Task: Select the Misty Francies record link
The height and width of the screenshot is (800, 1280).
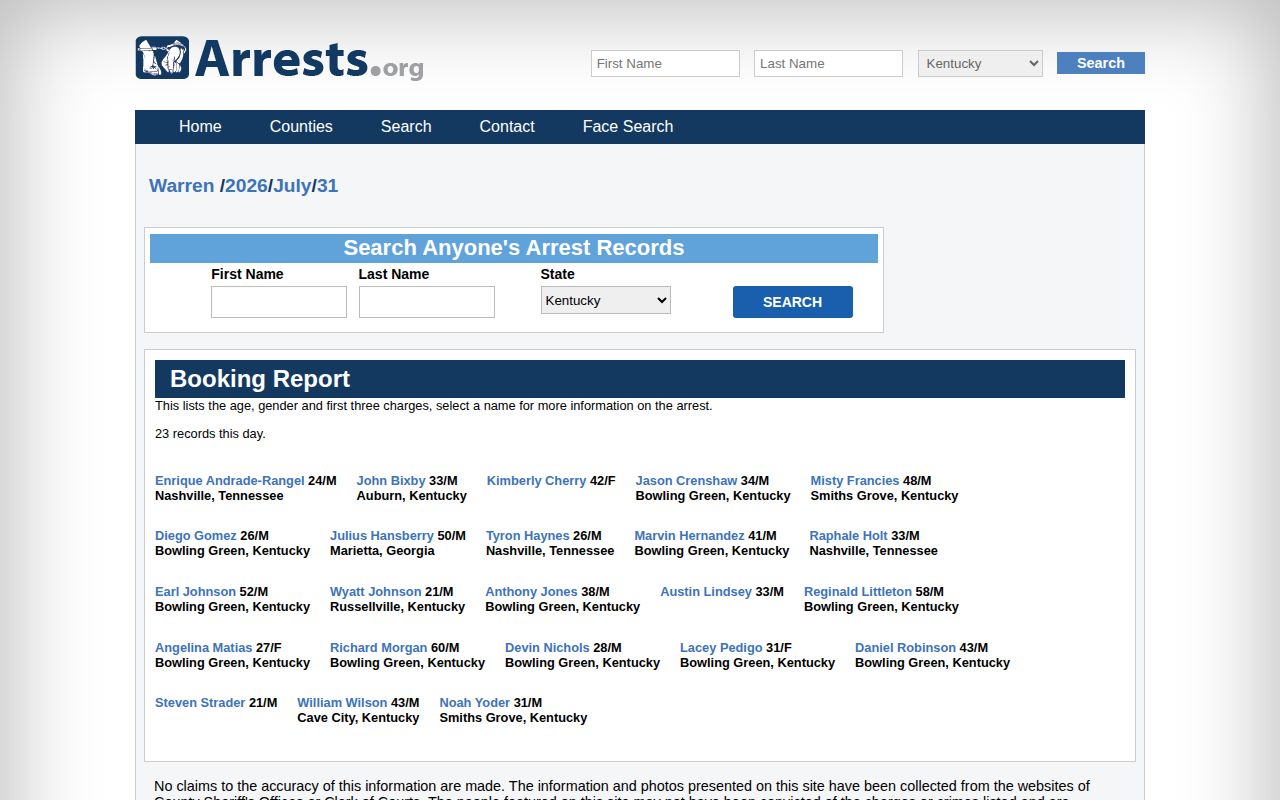Action: click(855, 481)
